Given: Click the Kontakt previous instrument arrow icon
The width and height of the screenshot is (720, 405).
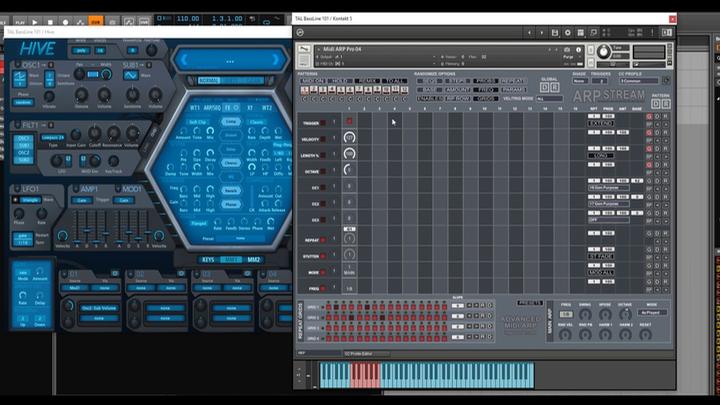Looking at the screenshot, I should 529,33.
